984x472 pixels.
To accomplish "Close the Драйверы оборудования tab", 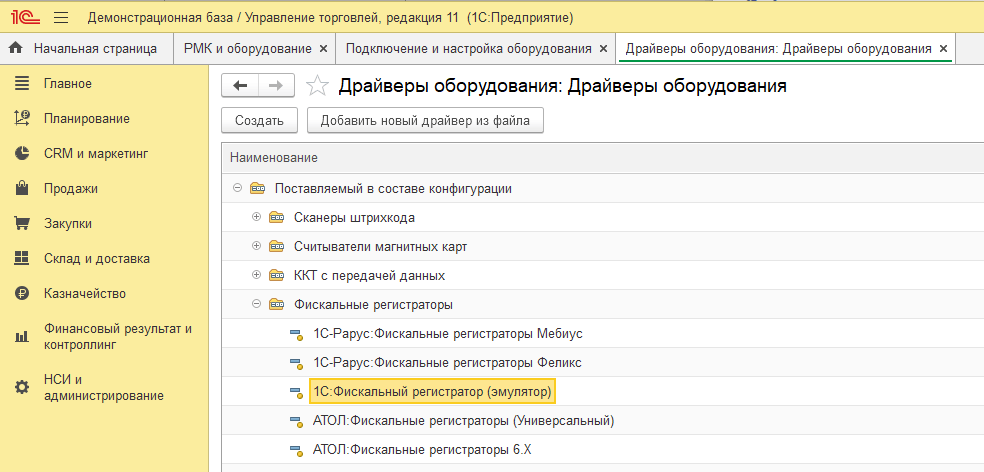I will coord(943,48).
